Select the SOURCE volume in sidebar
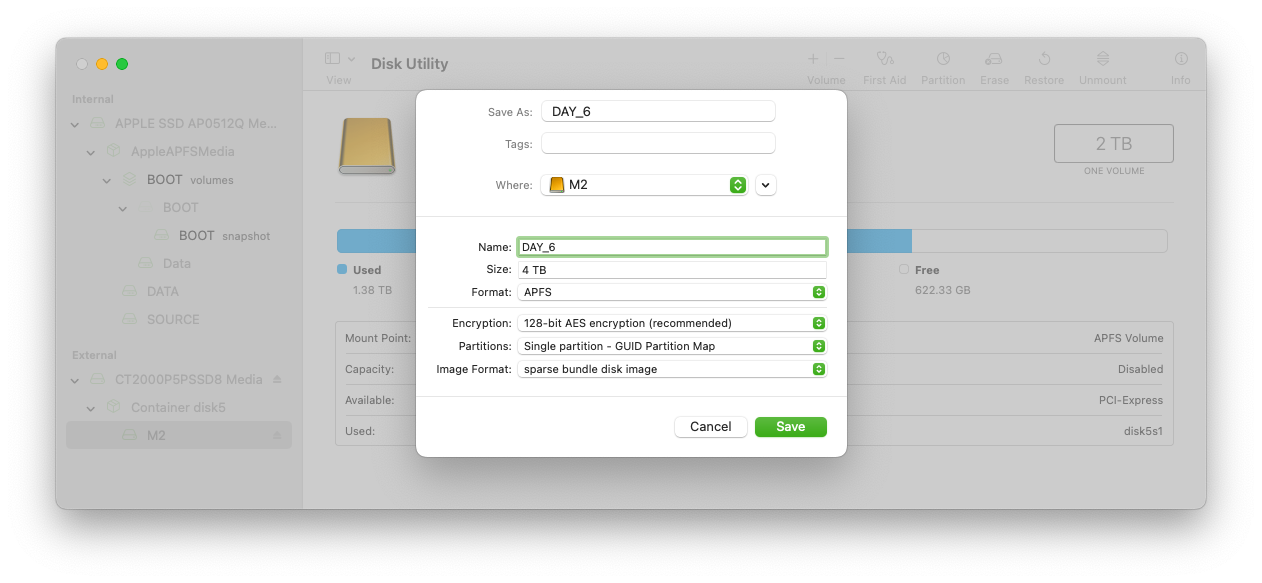1262x583 pixels. (179, 320)
